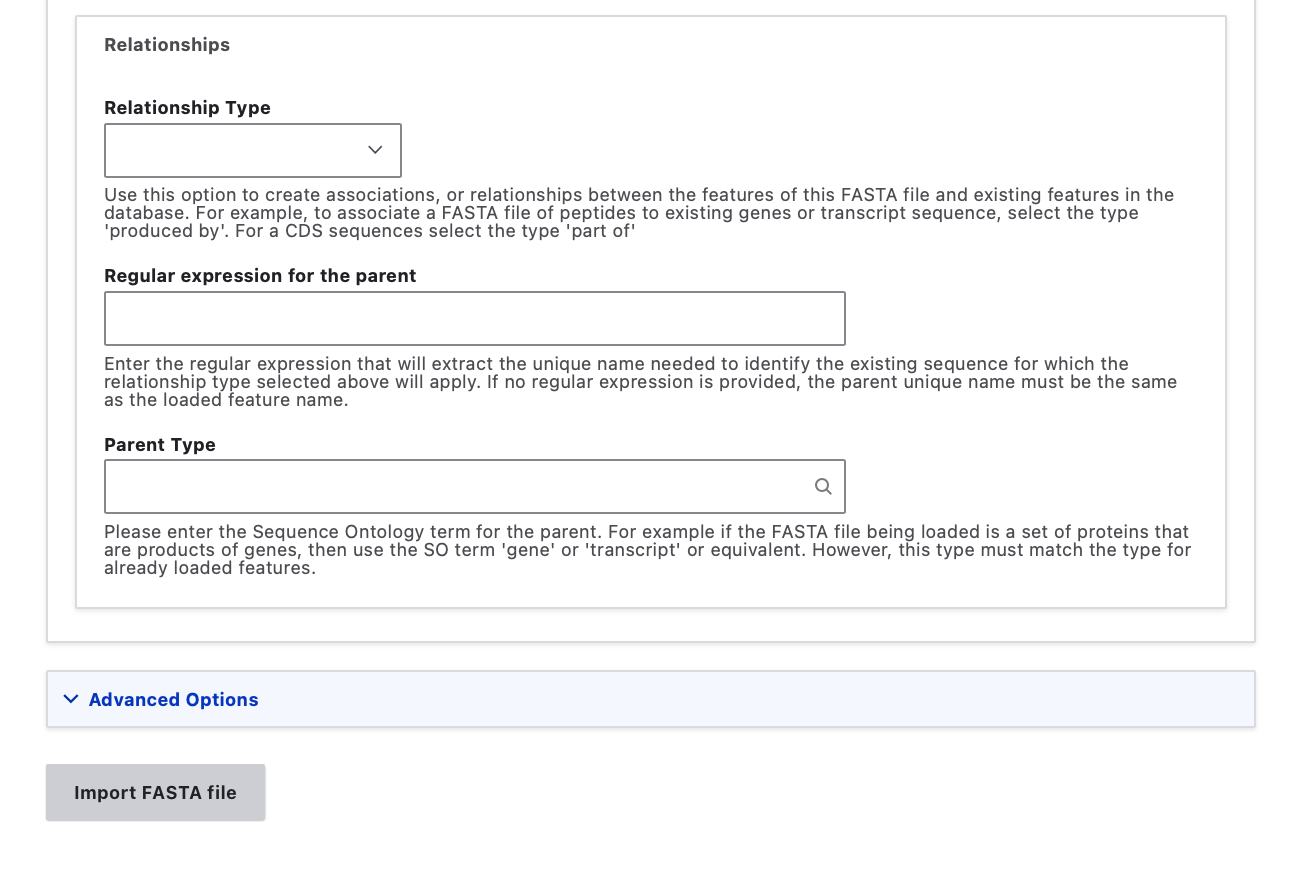This screenshot has width=1310, height=872.
Task: Click the Relationships fieldset heading
Action: [x=167, y=45]
